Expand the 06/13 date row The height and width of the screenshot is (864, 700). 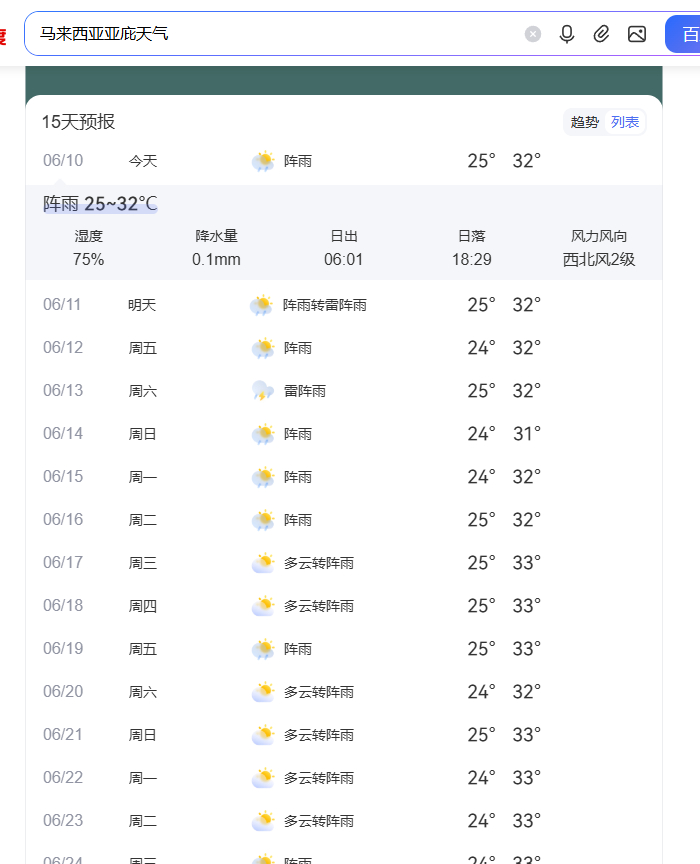click(344, 391)
